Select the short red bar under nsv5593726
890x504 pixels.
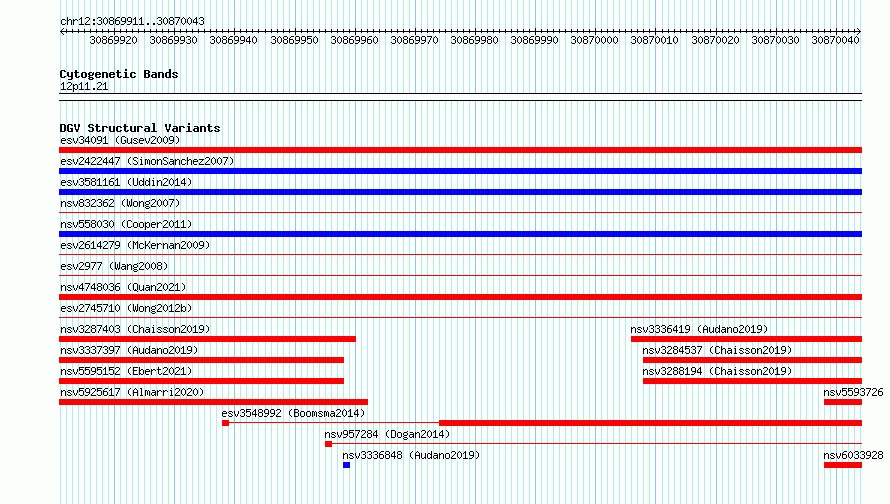843,402
